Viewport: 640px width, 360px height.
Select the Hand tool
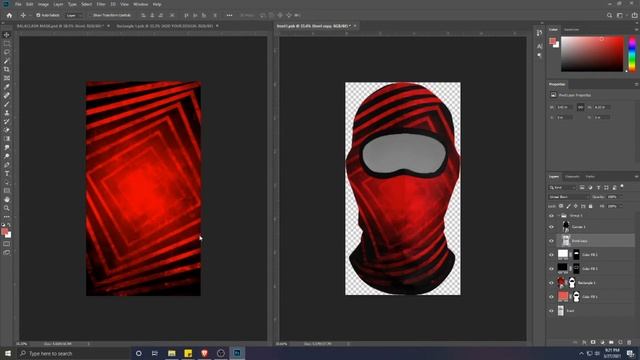(x=7, y=200)
